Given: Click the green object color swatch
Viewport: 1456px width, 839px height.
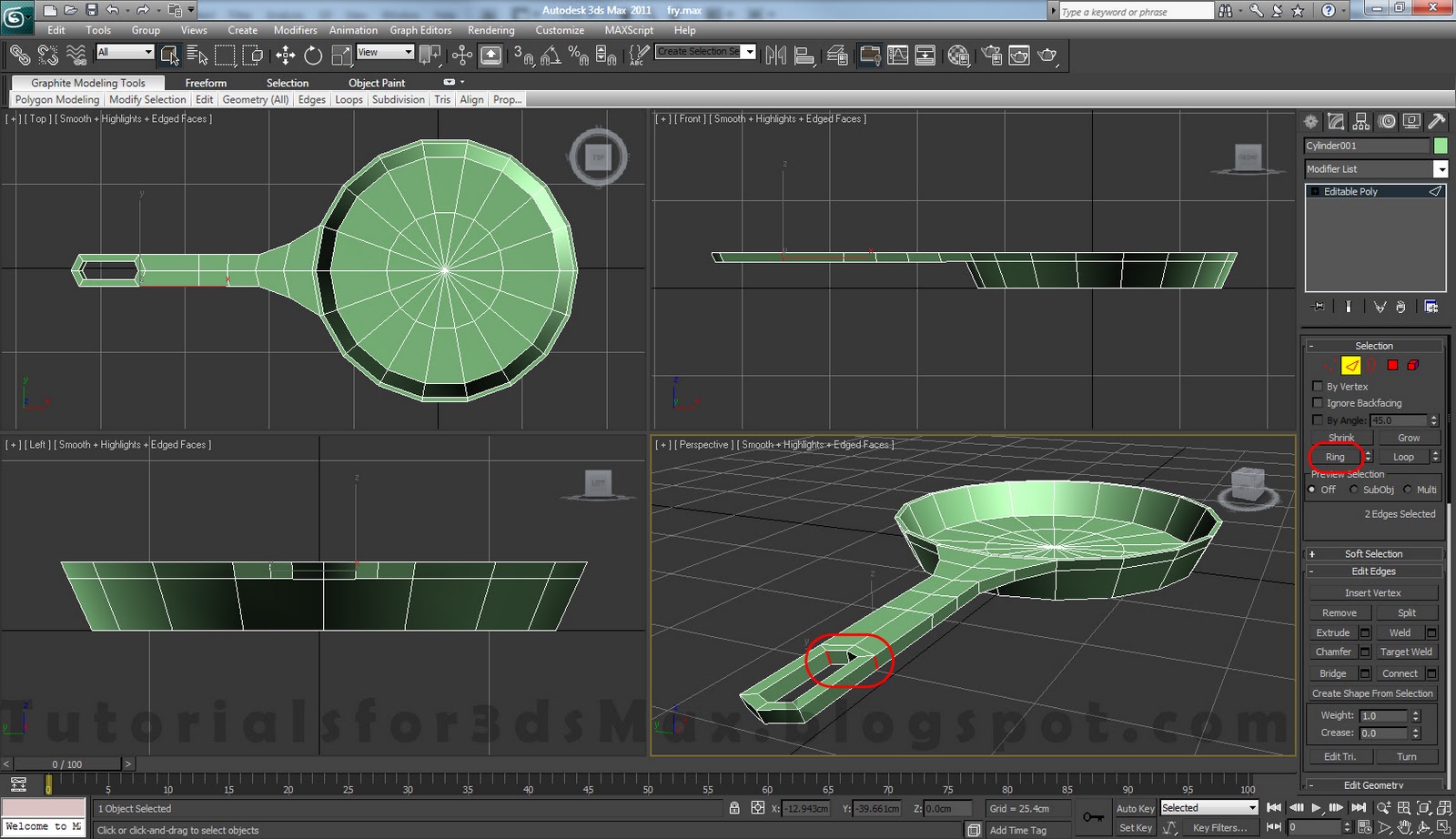Looking at the screenshot, I should (x=1441, y=146).
